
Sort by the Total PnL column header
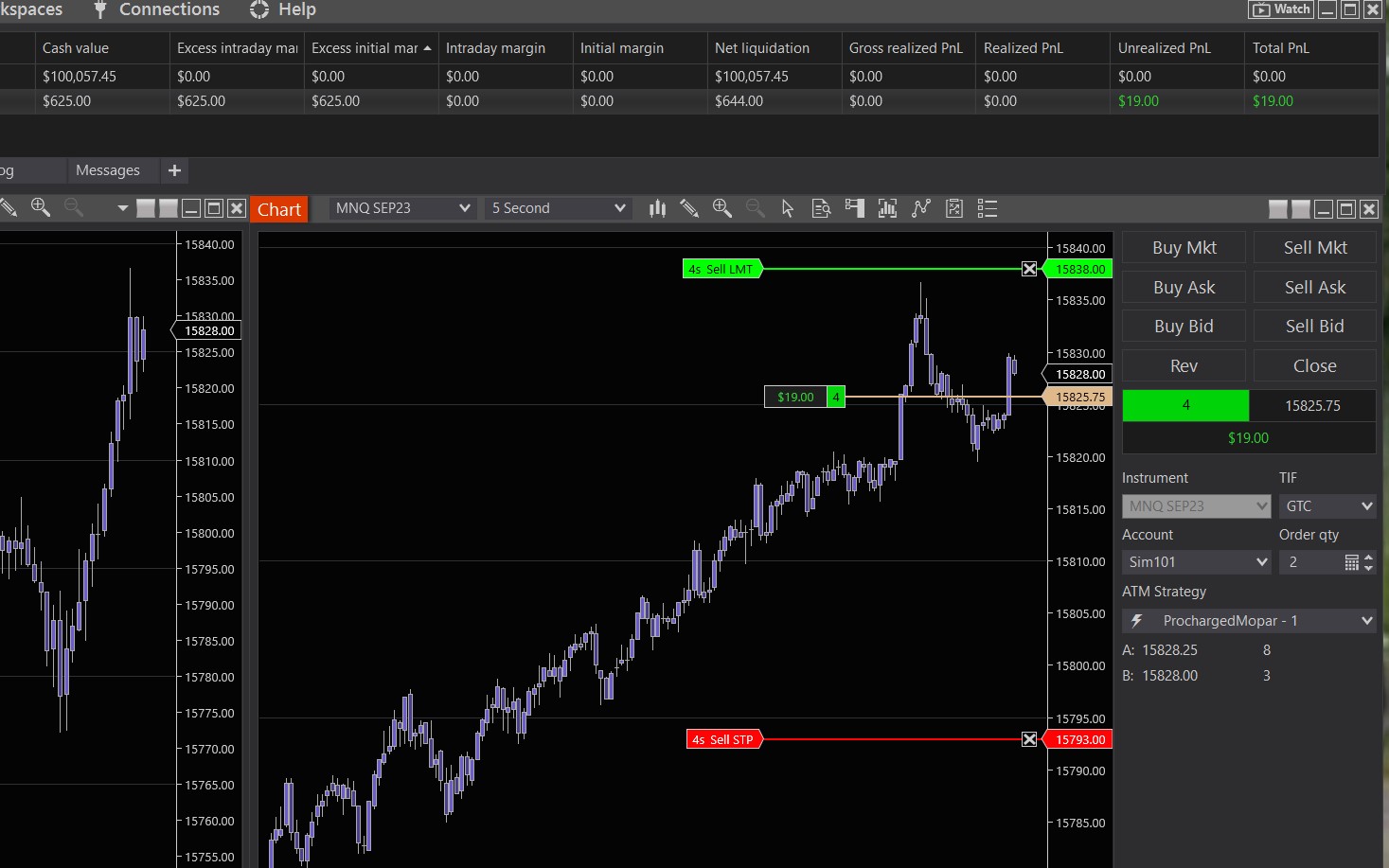click(1312, 48)
